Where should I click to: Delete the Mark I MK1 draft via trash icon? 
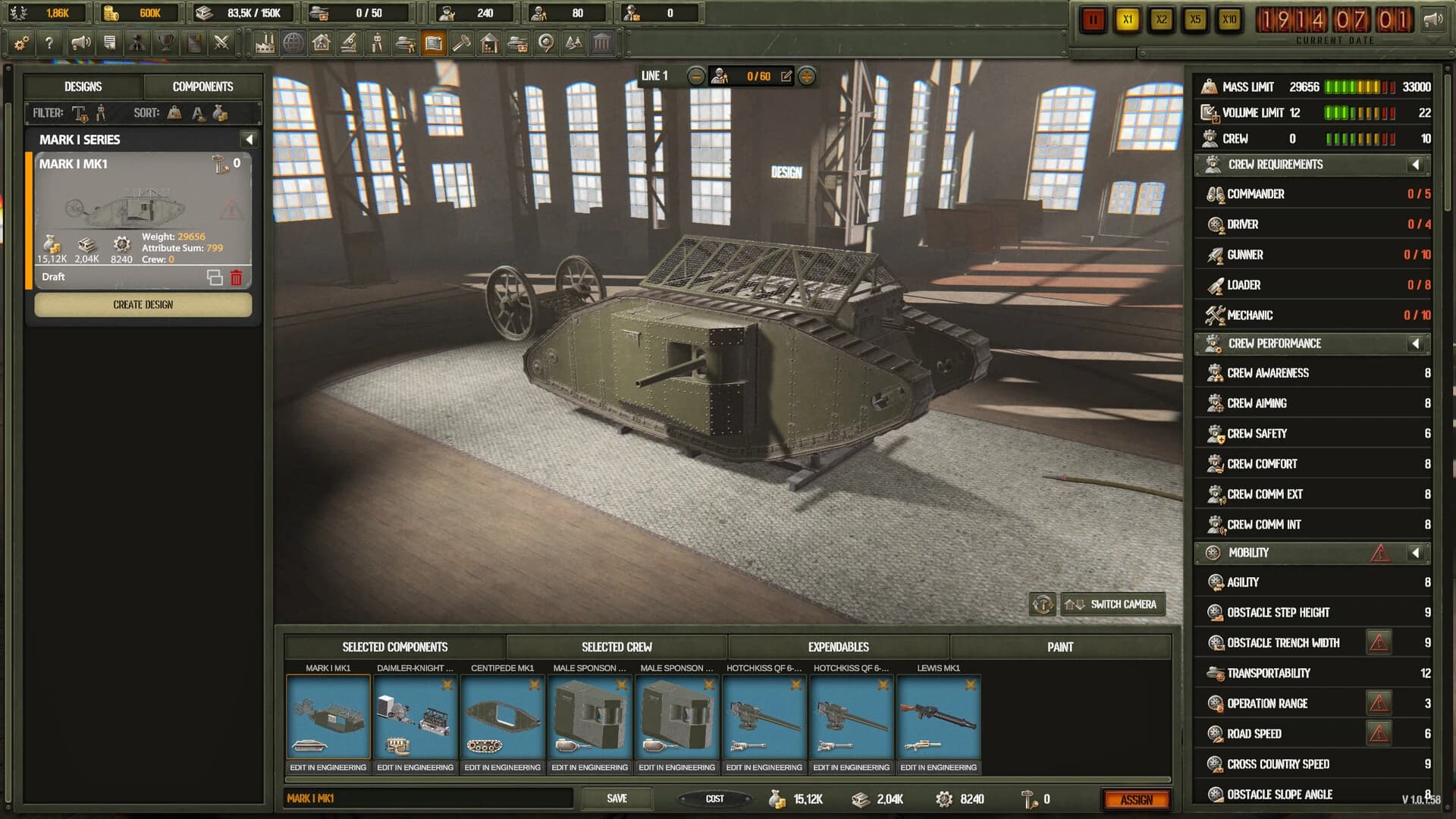[236, 277]
